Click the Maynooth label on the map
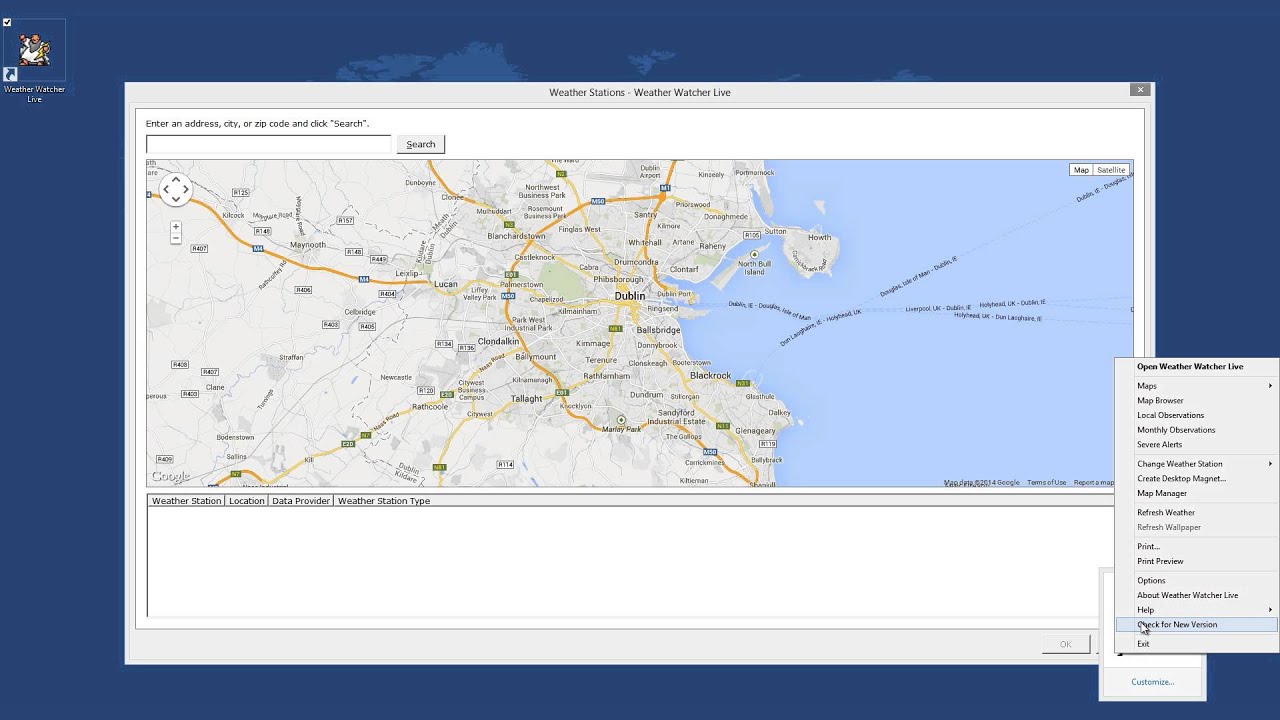 coord(308,245)
